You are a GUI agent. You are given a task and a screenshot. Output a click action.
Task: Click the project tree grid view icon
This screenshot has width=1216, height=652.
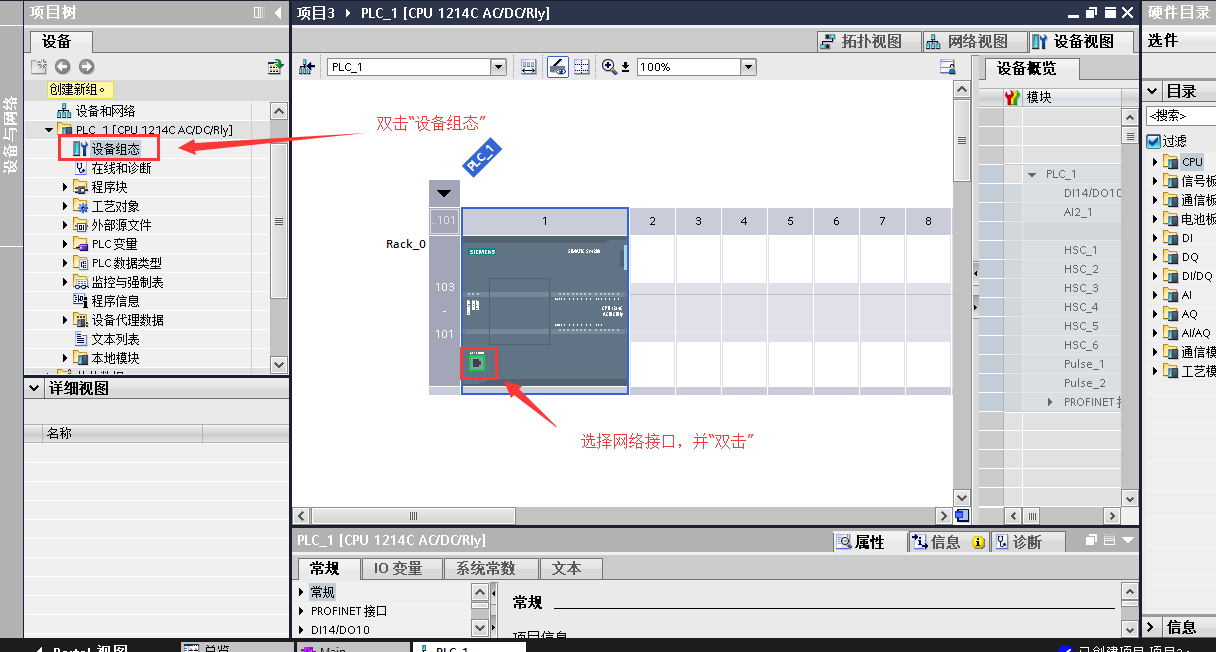tap(275, 66)
